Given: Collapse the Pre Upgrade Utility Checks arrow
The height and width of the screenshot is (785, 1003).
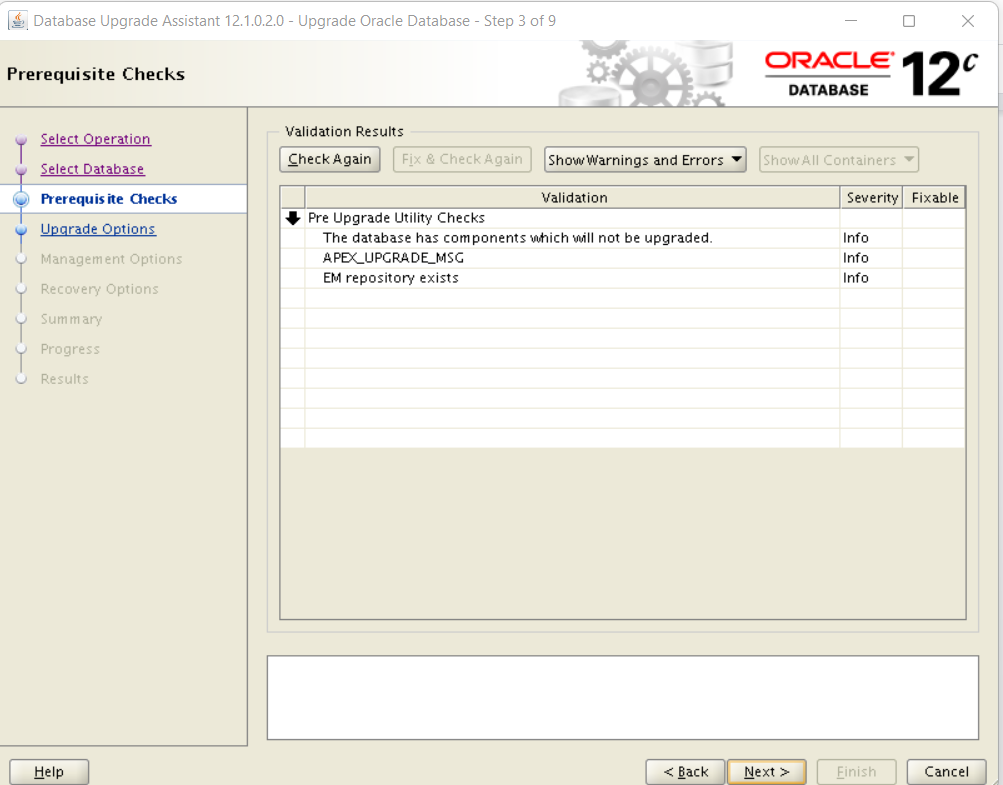Looking at the screenshot, I should point(293,218).
